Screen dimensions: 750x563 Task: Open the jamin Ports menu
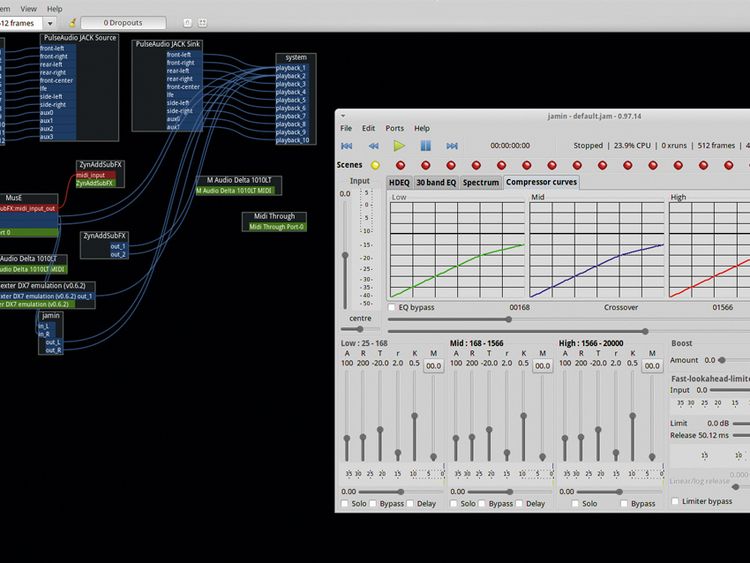[395, 128]
